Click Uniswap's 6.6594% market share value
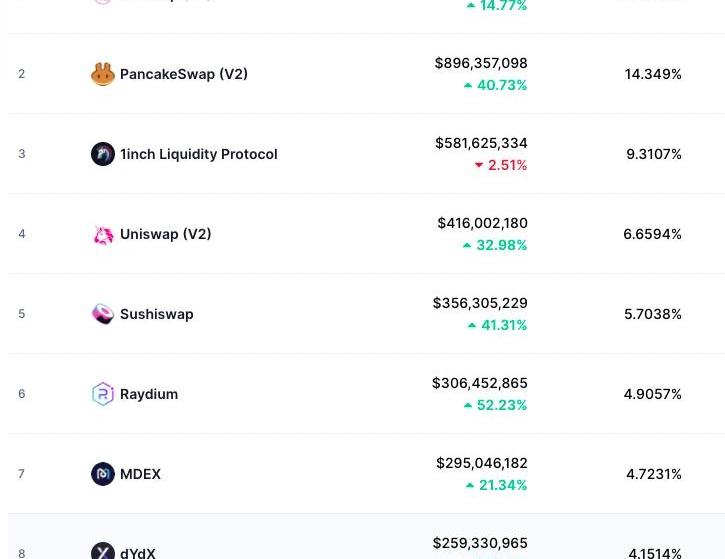Screen dimensions: 725x559 pos(652,234)
